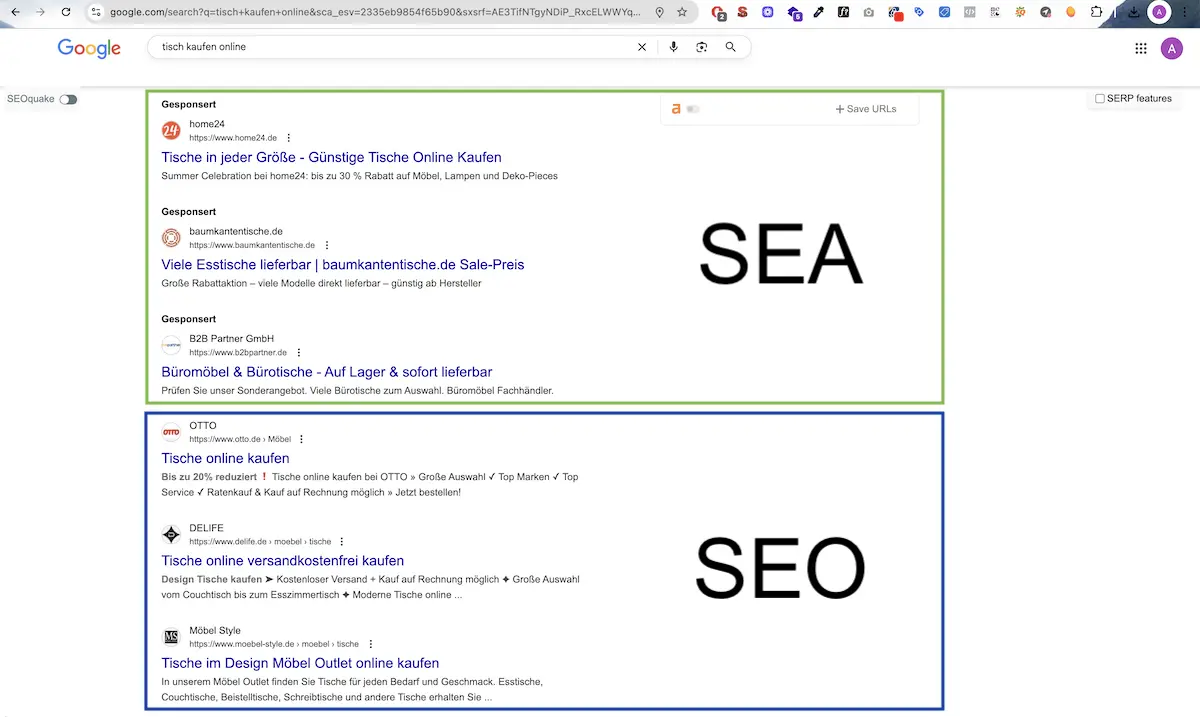1200x717 pixels.
Task: Open options menu for the baumkantentische.de ad
Action: click(x=327, y=245)
